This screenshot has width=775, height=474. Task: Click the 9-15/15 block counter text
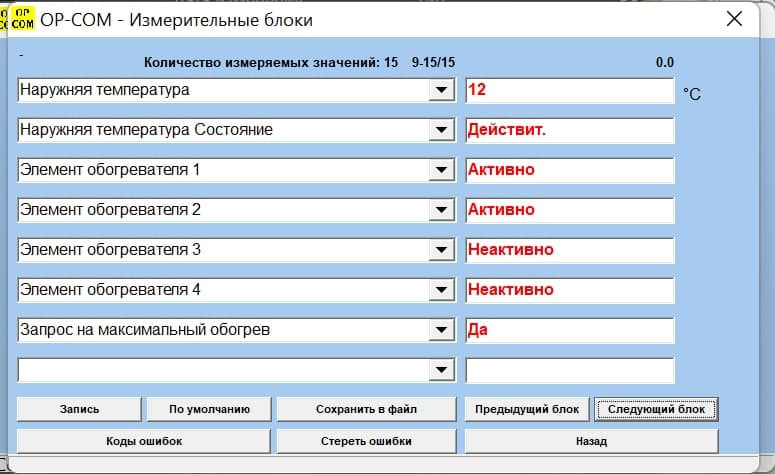tap(433, 63)
